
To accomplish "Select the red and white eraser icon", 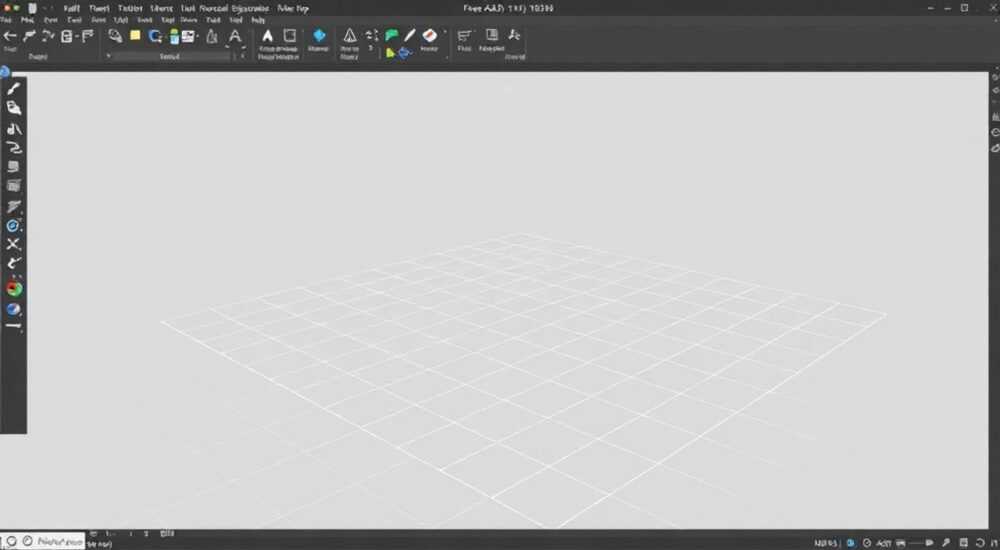I will 430,35.
